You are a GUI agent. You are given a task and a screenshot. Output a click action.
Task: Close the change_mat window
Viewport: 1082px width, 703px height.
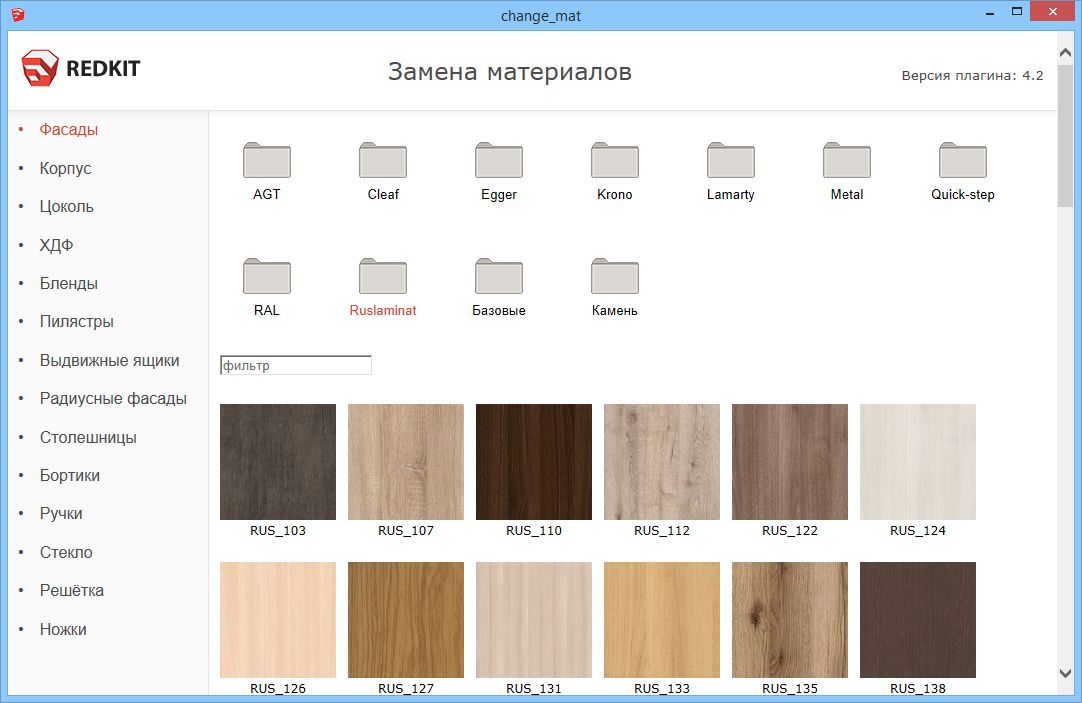[1052, 12]
